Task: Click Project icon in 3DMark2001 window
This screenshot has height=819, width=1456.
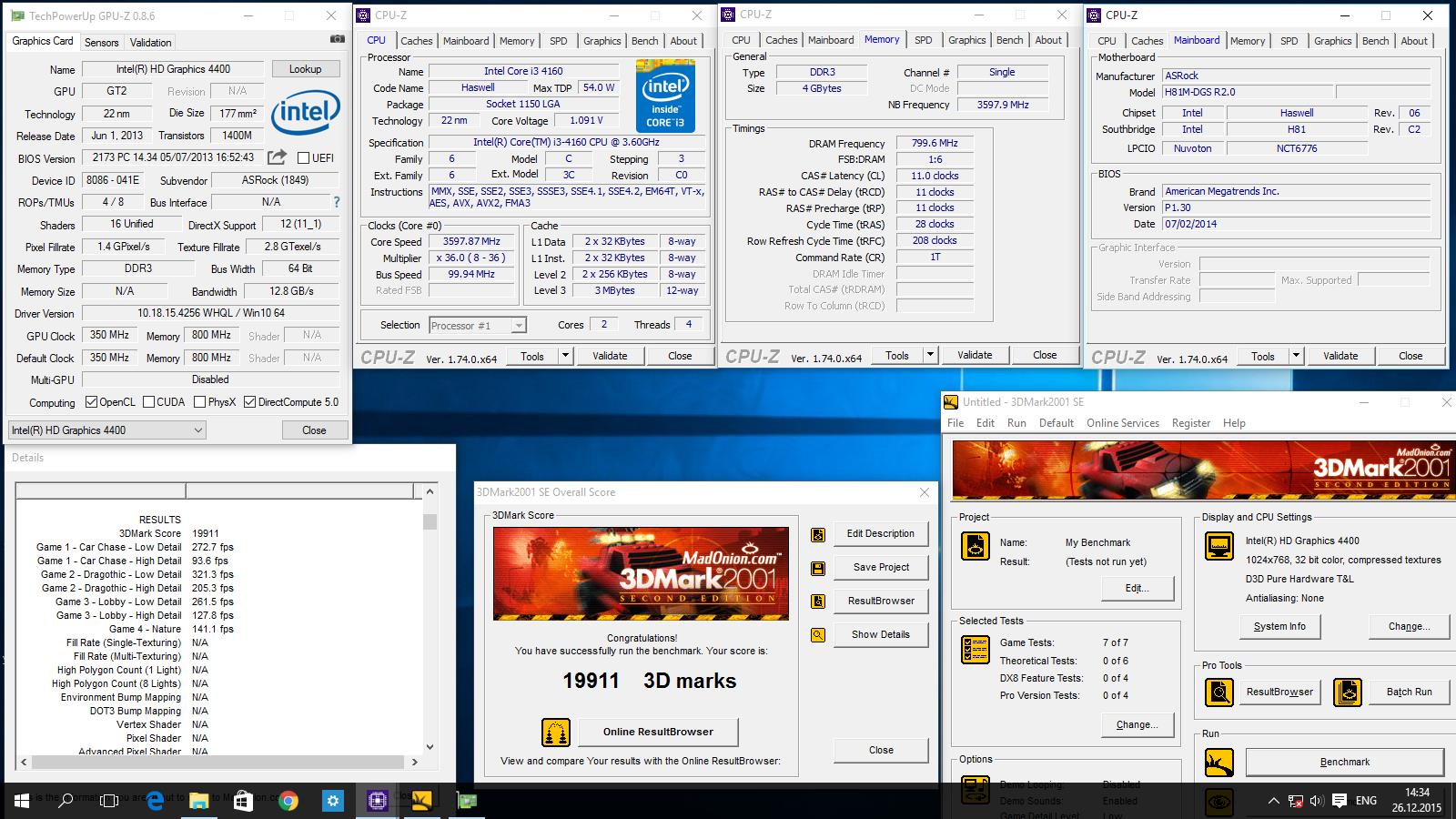Action: click(976, 546)
